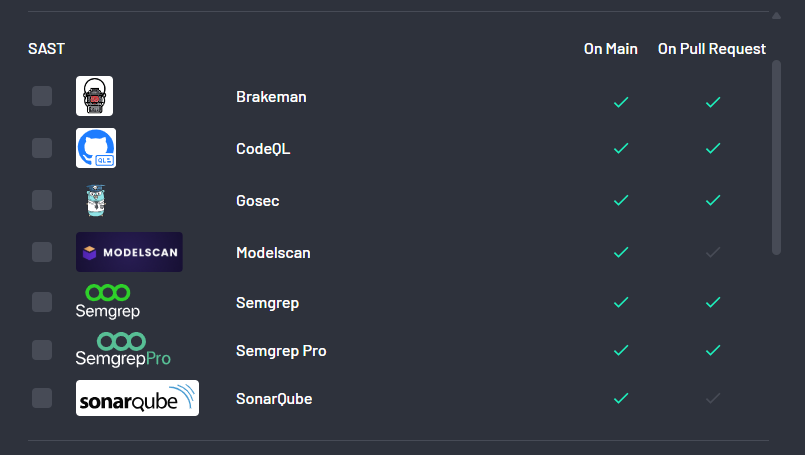Check the Modelscan checkbox

[x=42, y=252]
